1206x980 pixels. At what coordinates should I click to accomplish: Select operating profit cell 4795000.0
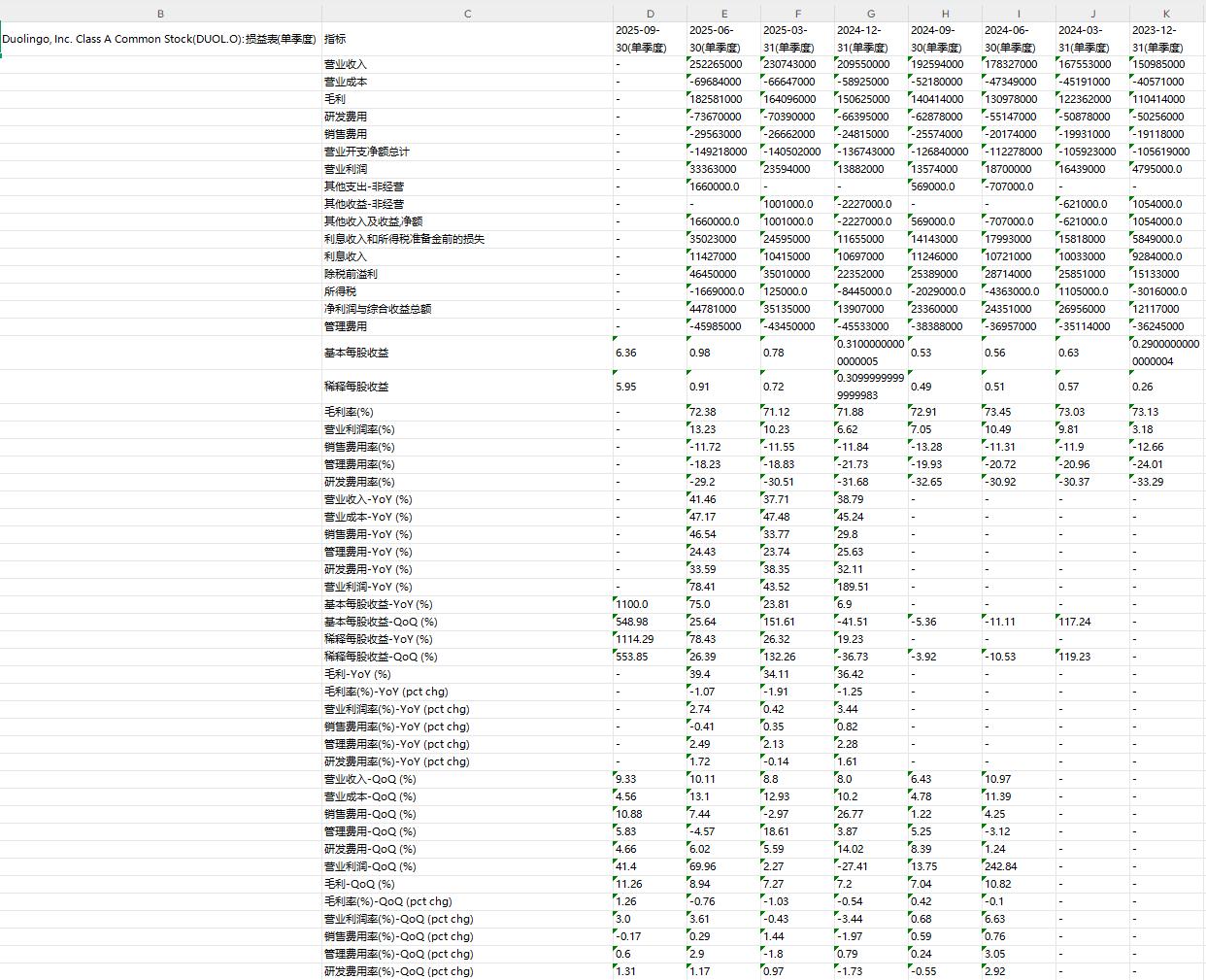[x=1166, y=169]
